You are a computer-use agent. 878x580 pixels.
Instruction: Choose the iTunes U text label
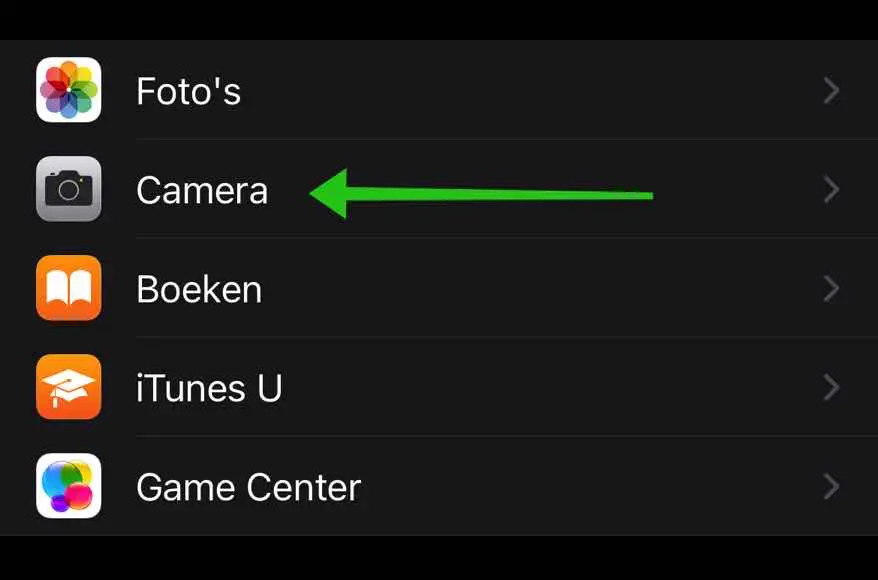click(x=209, y=388)
